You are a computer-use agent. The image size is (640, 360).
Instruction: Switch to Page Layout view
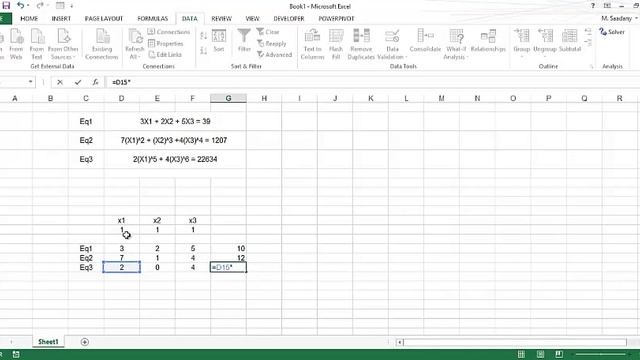(540, 354)
